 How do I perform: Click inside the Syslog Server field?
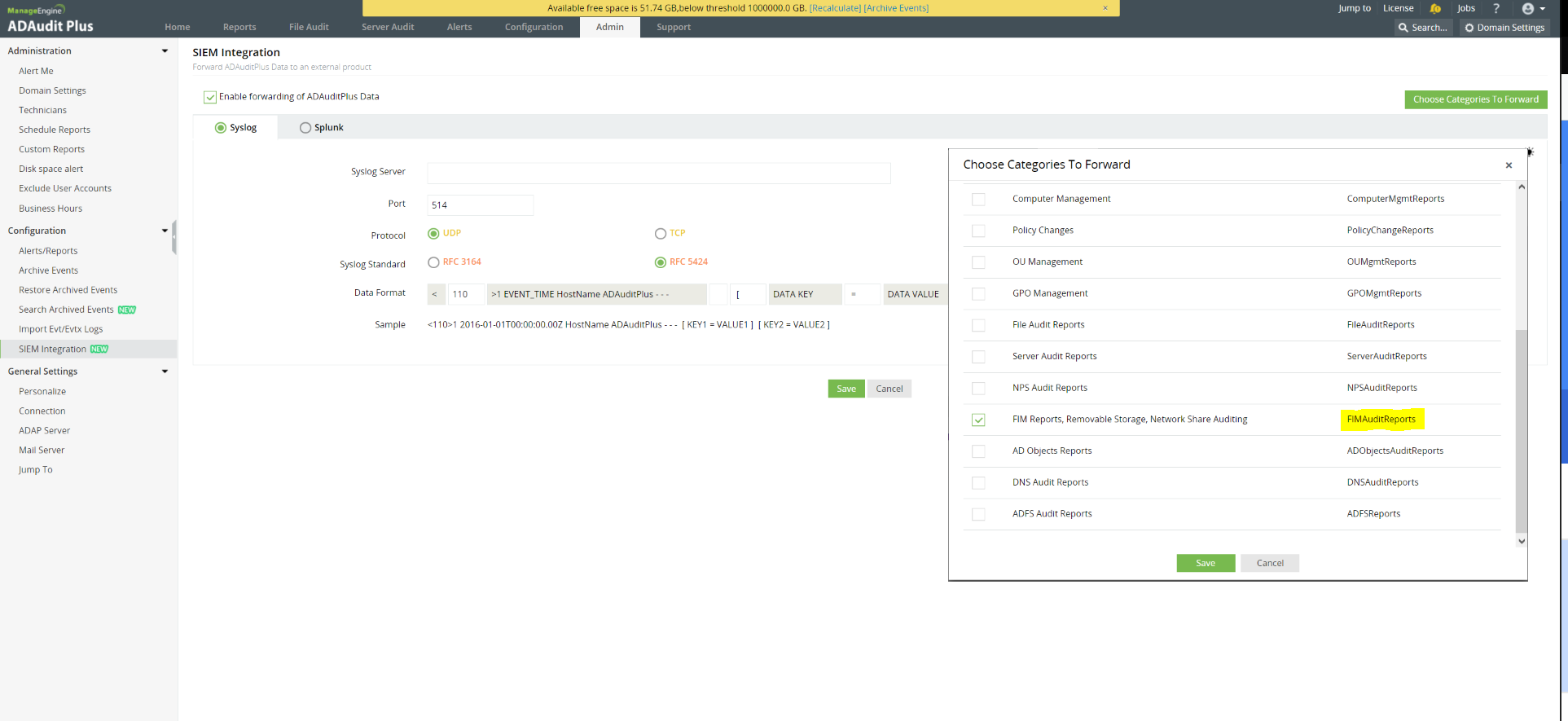click(x=659, y=173)
